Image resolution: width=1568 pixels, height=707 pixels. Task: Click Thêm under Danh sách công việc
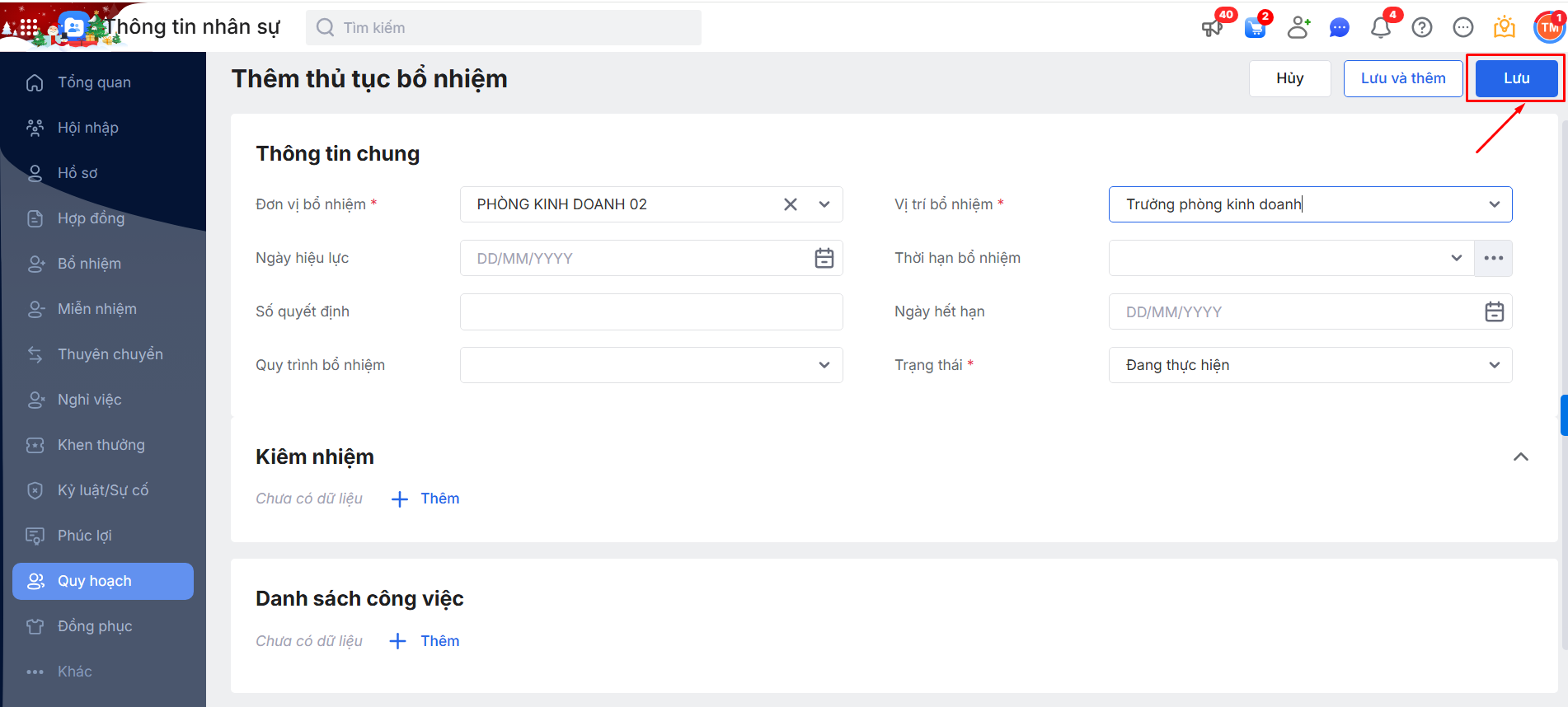pos(425,641)
